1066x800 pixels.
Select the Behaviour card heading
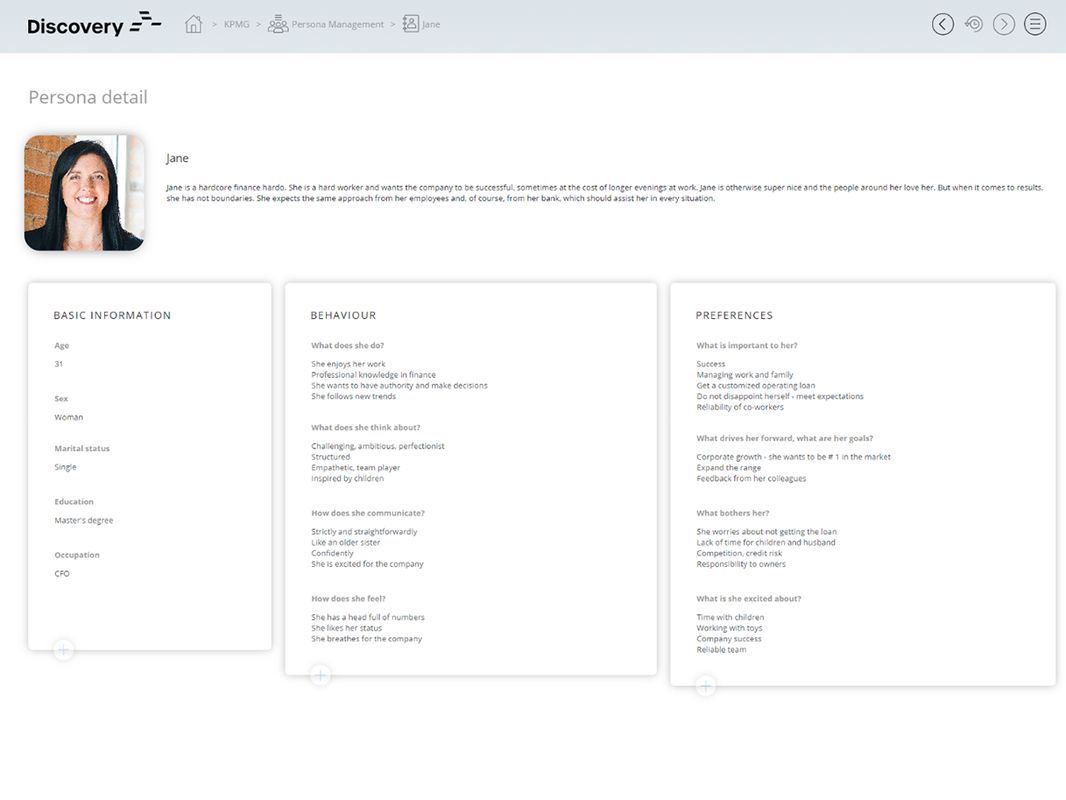343,316
